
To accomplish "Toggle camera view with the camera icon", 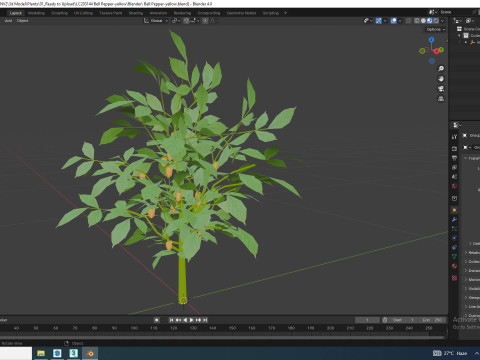I will 441,89.
